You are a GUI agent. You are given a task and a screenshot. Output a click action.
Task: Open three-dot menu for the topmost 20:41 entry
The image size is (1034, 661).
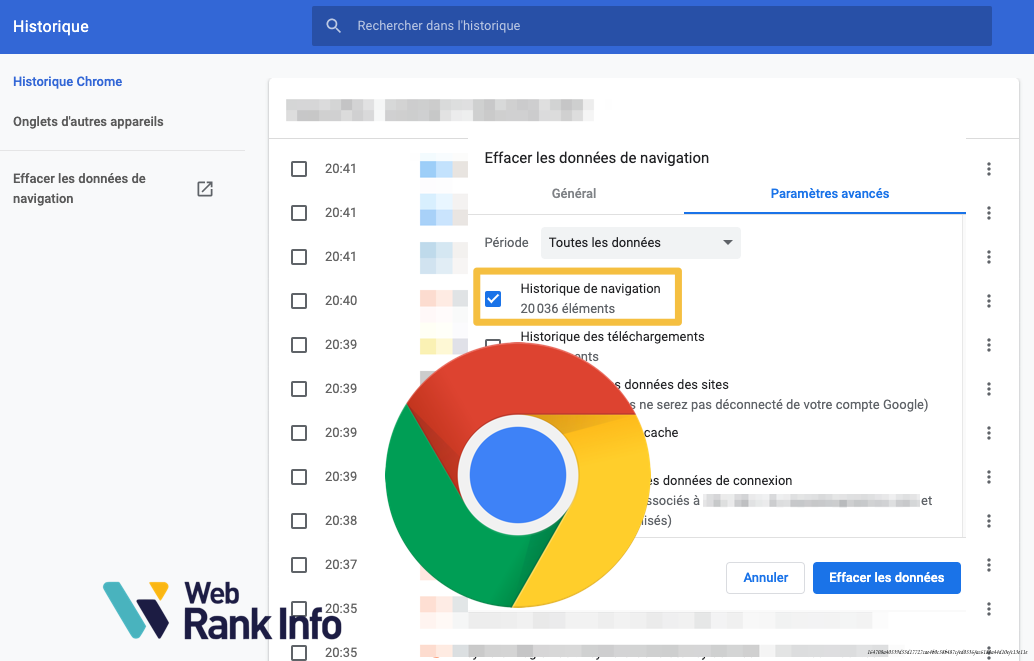[988, 169]
